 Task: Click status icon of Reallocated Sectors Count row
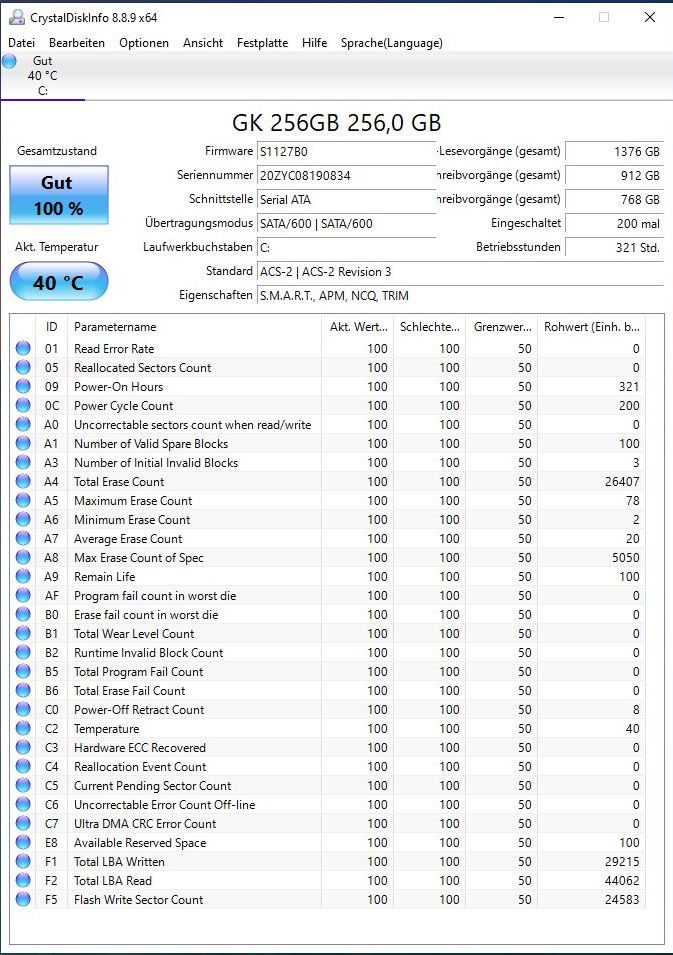[23, 367]
